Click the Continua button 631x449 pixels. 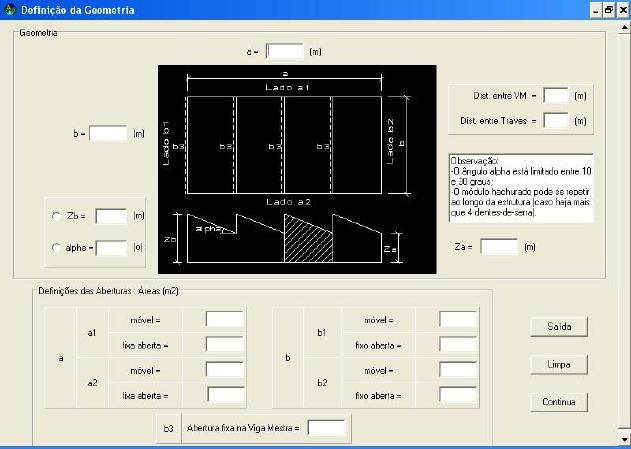click(559, 402)
